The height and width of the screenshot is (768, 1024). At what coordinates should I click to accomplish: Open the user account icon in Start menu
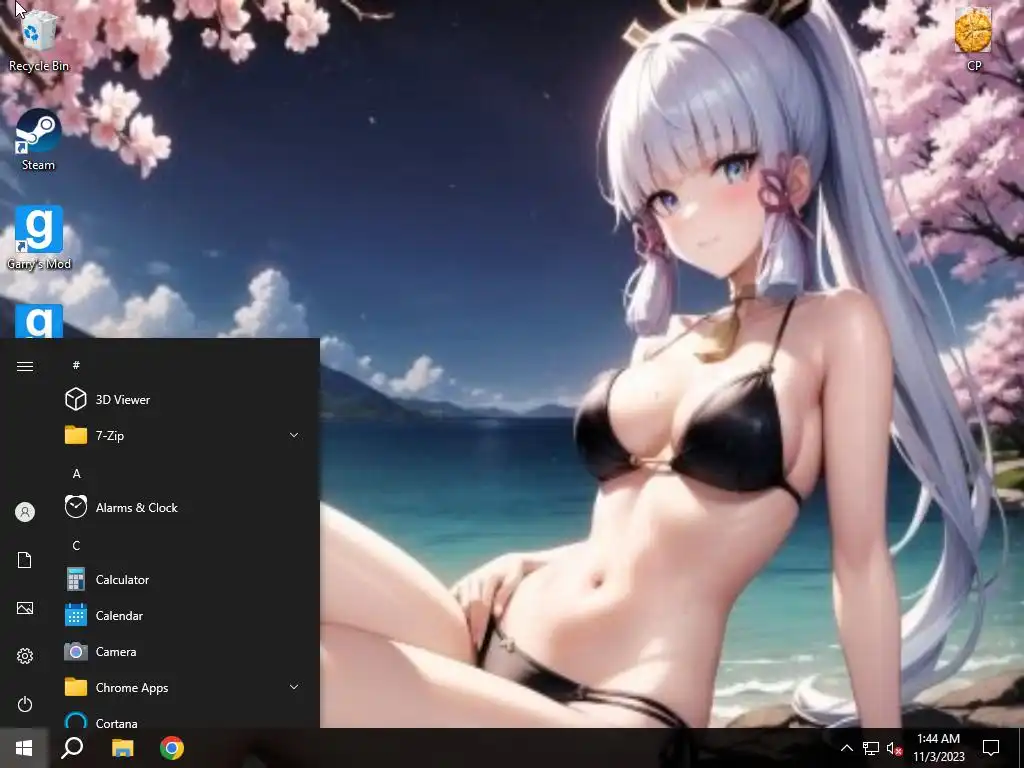[25, 512]
